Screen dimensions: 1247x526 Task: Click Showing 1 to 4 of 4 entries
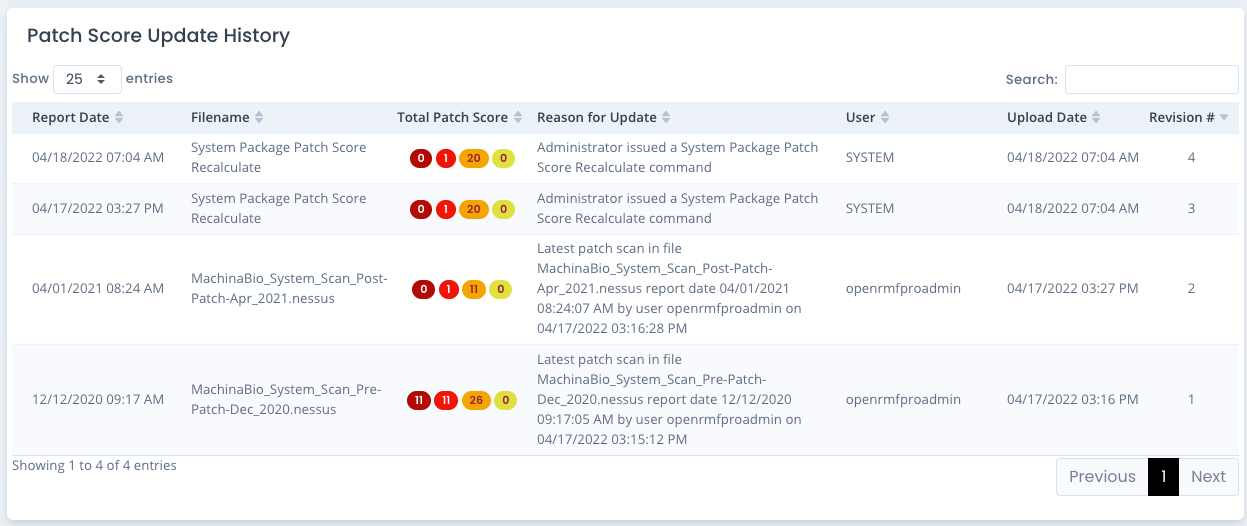point(94,466)
